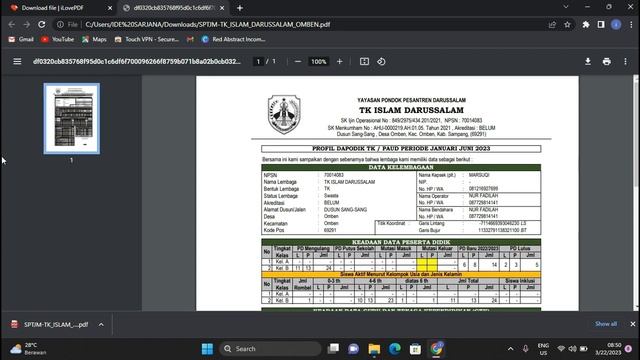Open the PDF viewer sidebar menu icon
This screenshot has height=360, width=640.
pos(17,62)
